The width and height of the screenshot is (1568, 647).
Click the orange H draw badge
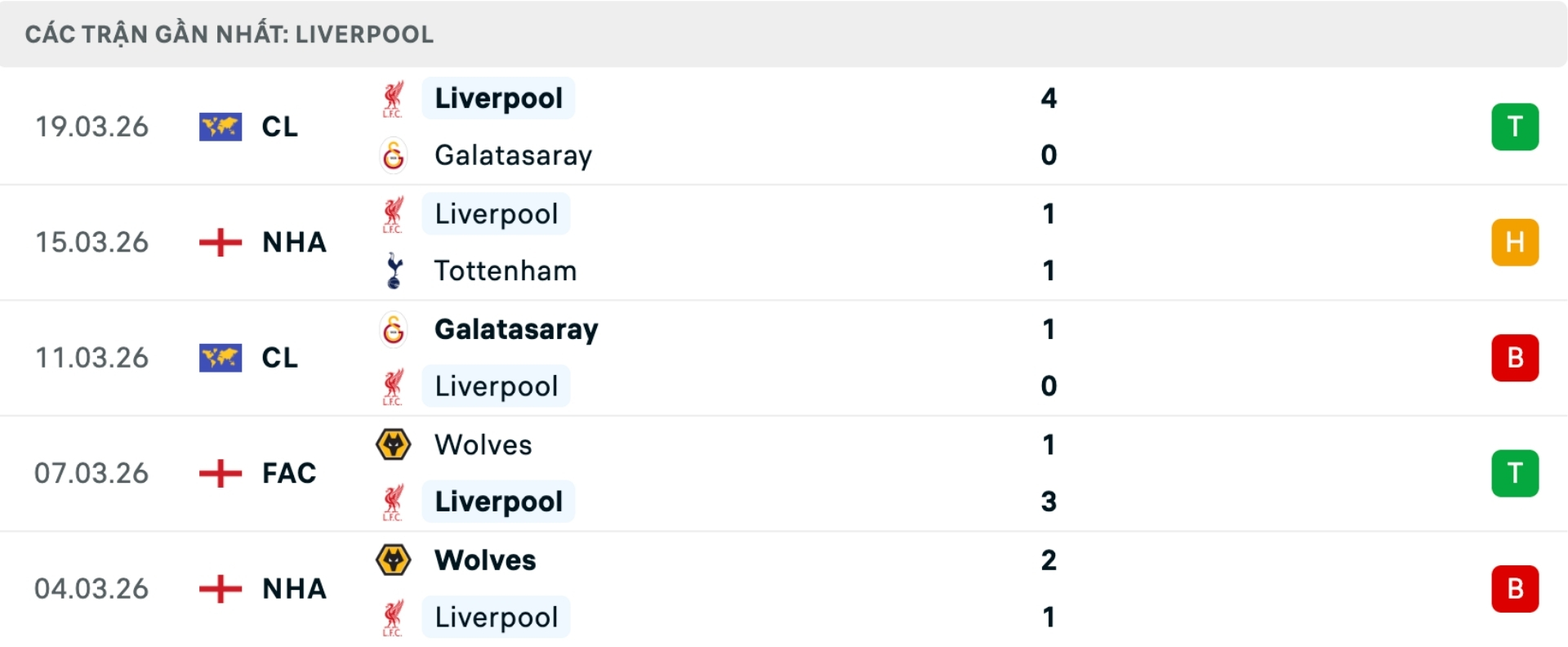point(1514,243)
